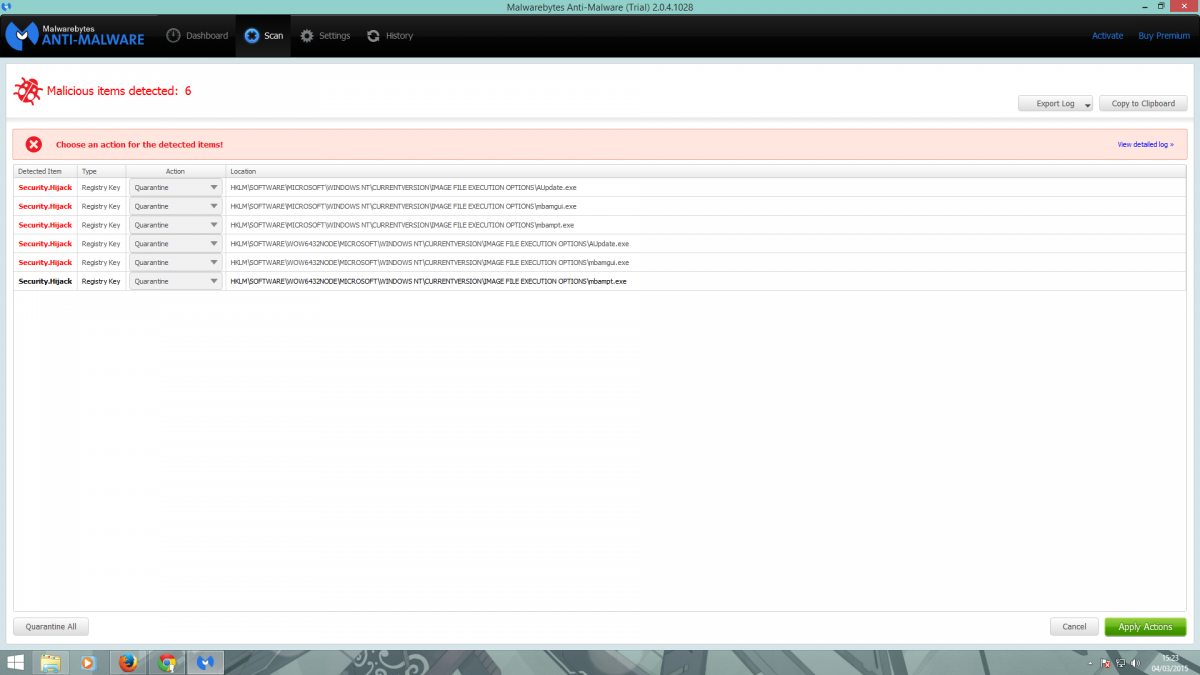This screenshot has width=1200, height=675.
Task: Sort by Type column header
Action: [x=102, y=172]
